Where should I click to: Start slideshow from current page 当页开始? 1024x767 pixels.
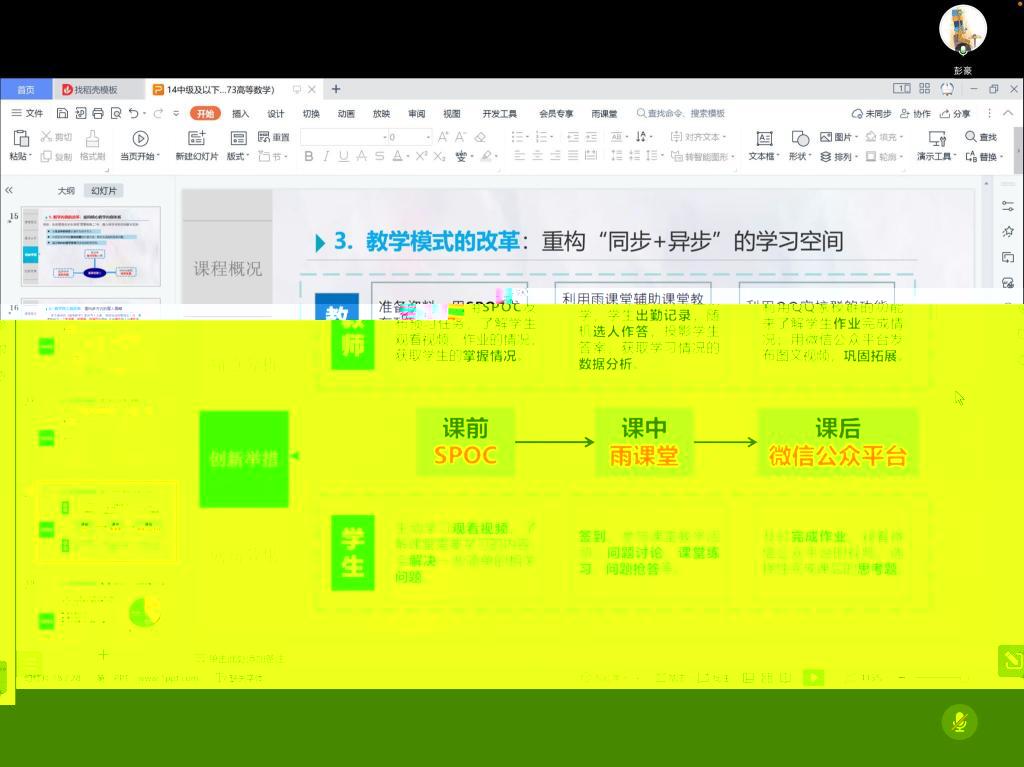pyautogui.click(x=140, y=145)
